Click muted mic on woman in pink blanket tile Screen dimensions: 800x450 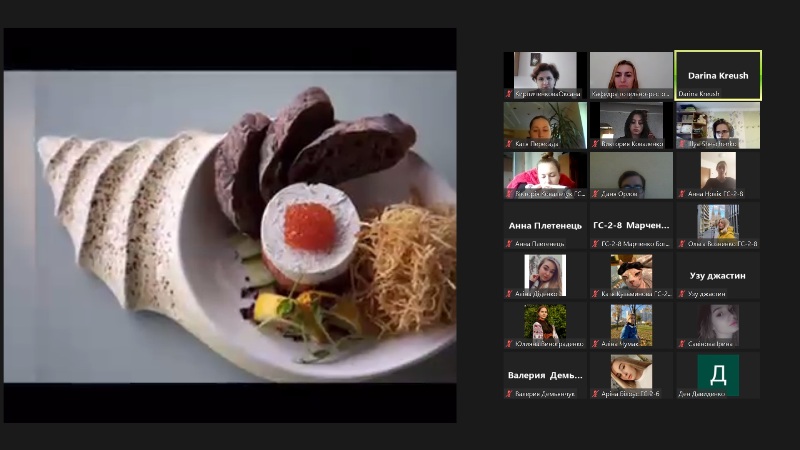509,194
